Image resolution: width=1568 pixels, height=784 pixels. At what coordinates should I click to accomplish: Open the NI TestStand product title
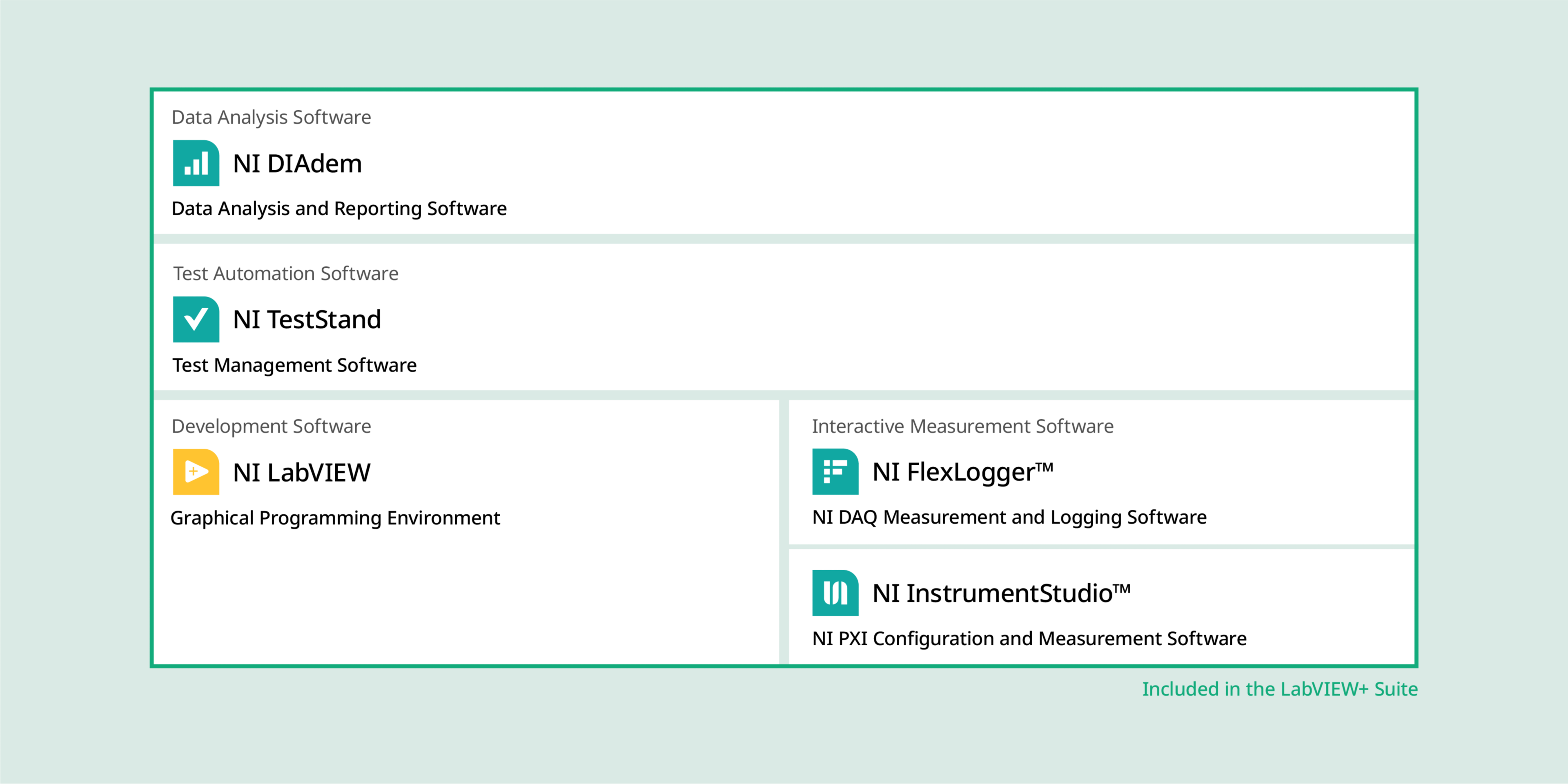coord(307,319)
